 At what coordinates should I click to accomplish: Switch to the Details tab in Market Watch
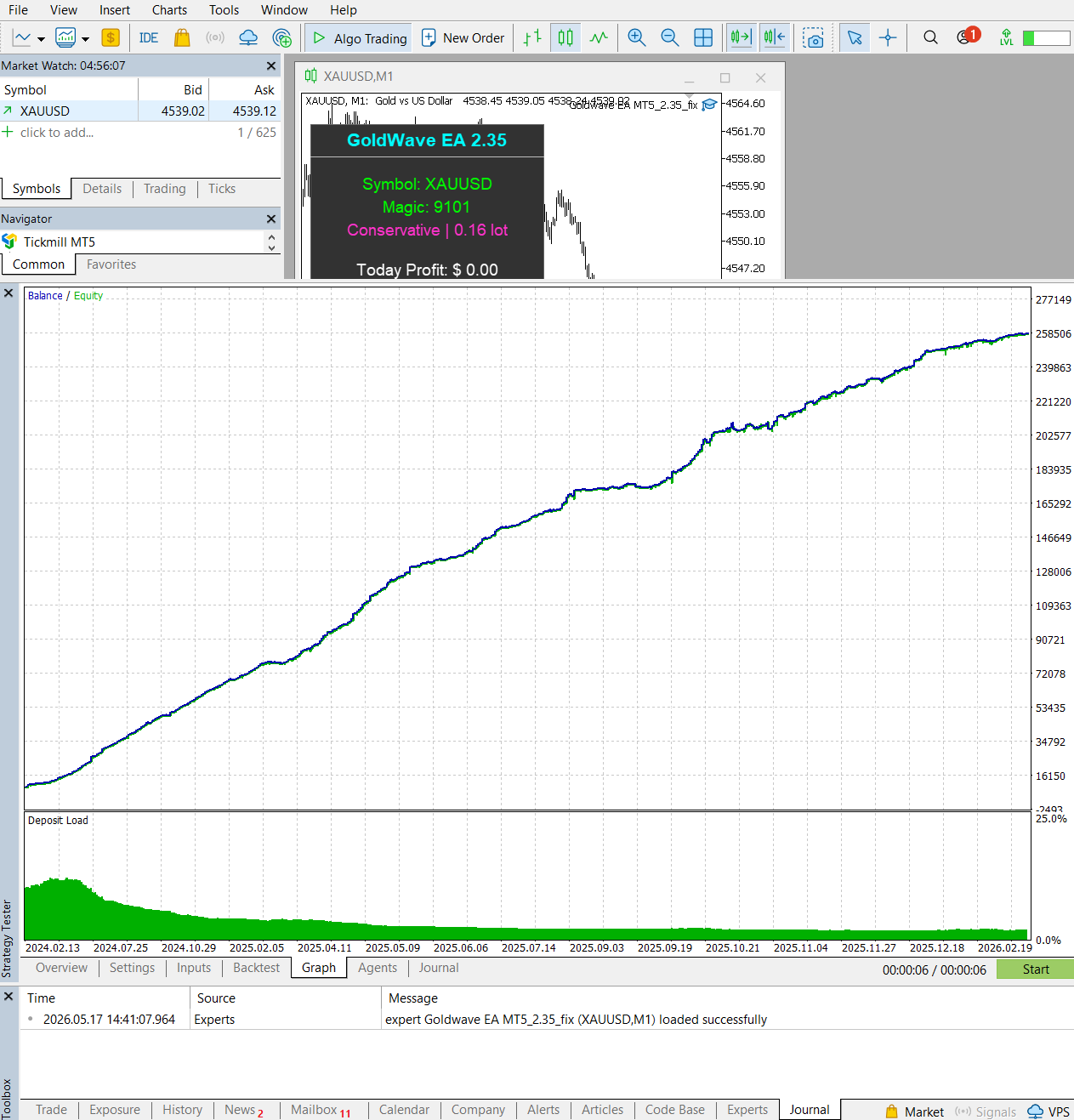pyautogui.click(x=102, y=189)
